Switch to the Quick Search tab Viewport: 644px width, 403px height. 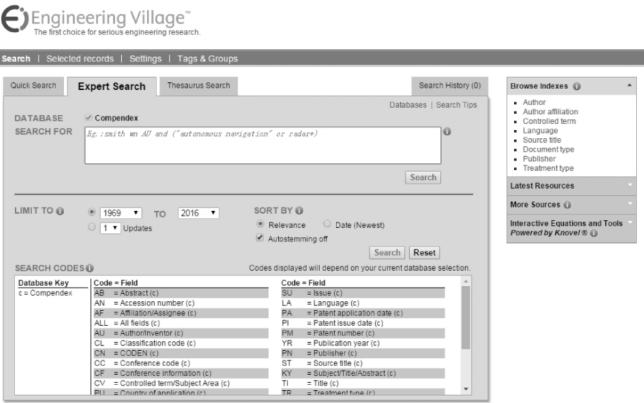pos(33,85)
